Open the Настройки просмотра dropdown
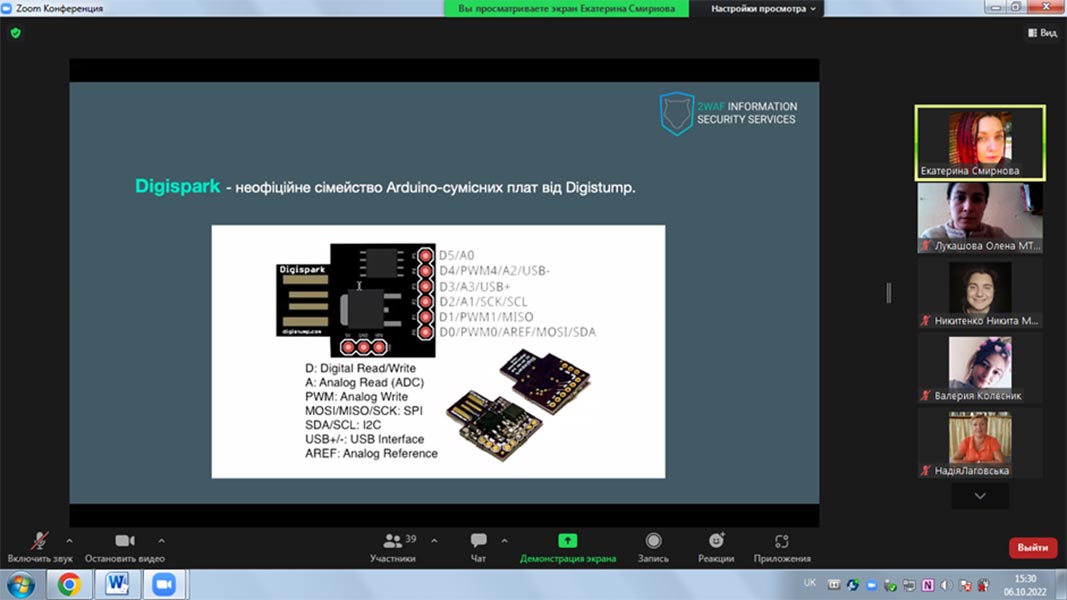This screenshot has width=1067, height=600. [x=763, y=9]
